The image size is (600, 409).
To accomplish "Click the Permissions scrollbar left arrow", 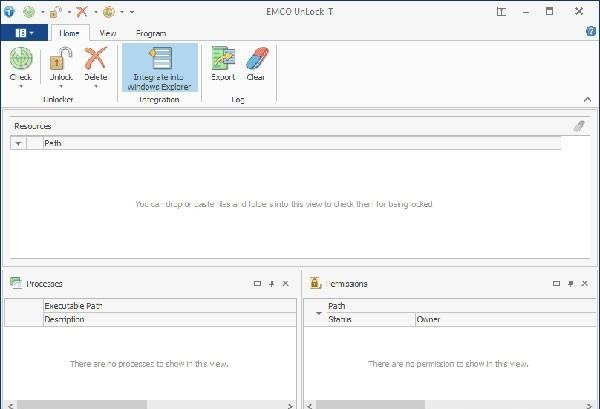I will 310,405.
